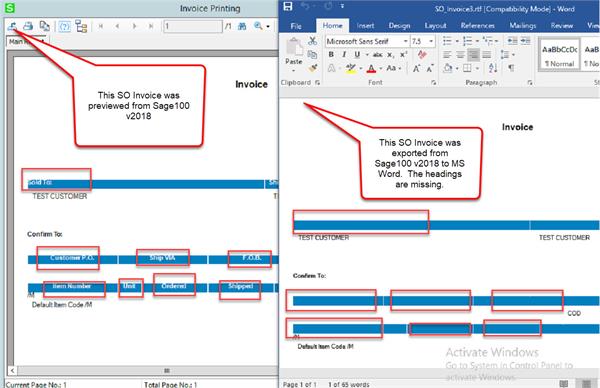Screen dimensions: 600x388
Task: Expand the Paste options arrow
Action: tap(293, 71)
